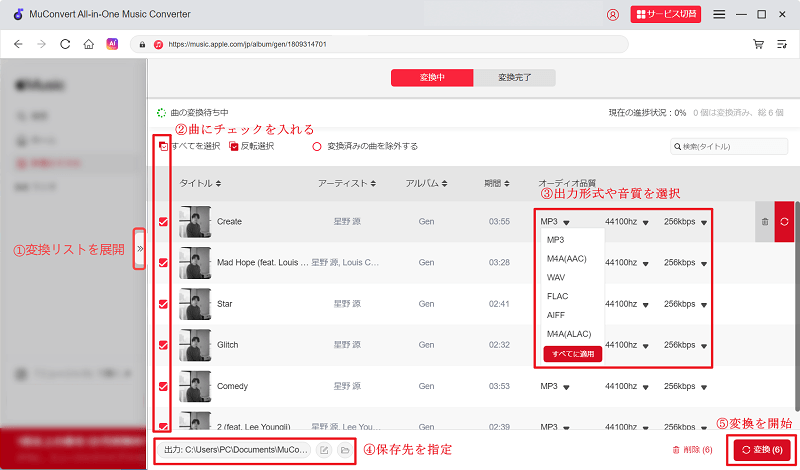Open 44100hz dropdown for Mad Hope
The width and height of the screenshot is (800, 470).
coord(627,262)
